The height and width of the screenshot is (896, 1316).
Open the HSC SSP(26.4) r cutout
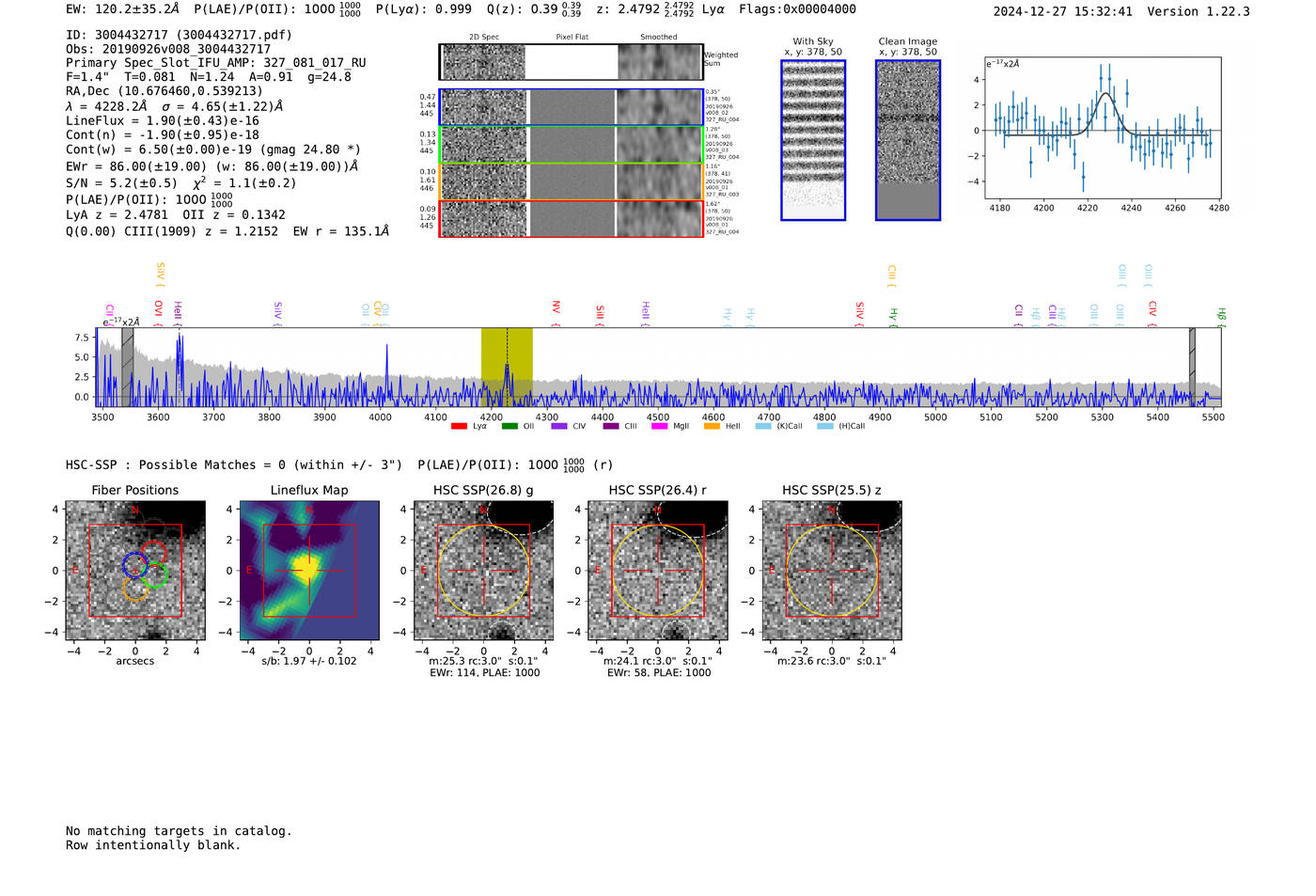point(658,571)
